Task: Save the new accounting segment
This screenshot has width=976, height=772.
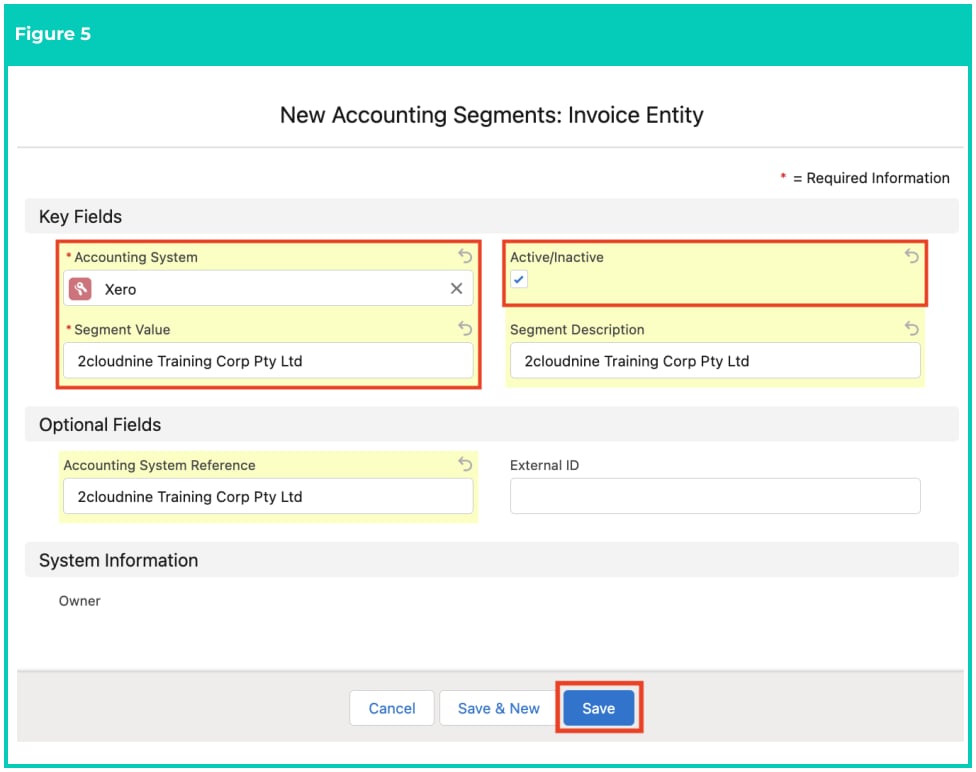Action: coord(599,708)
